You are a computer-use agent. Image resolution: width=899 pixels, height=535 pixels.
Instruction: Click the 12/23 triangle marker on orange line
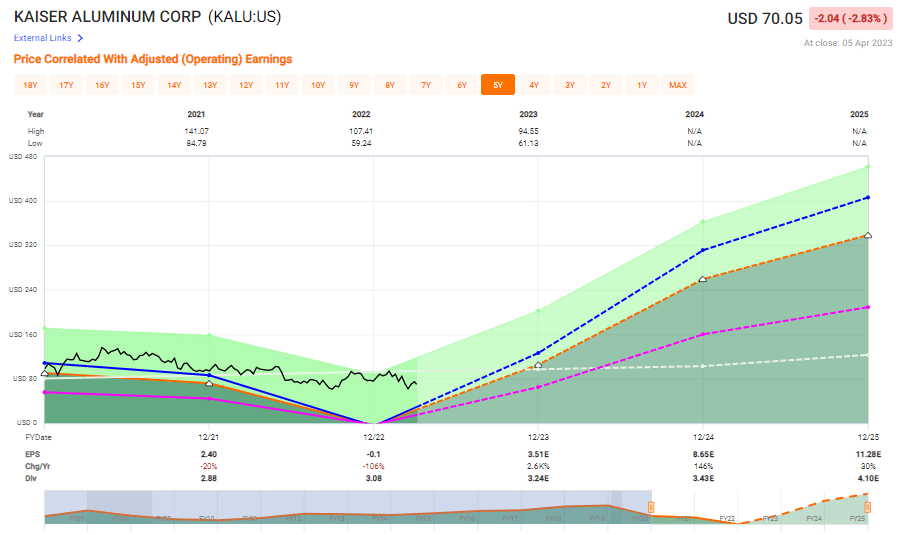pyautogui.click(x=538, y=365)
